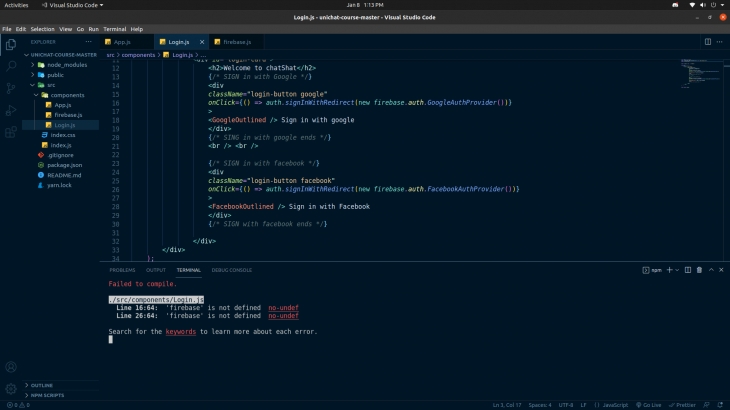The width and height of the screenshot is (730, 410).
Task: Close the Login.js editor tab
Action: pyautogui.click(x=202, y=42)
